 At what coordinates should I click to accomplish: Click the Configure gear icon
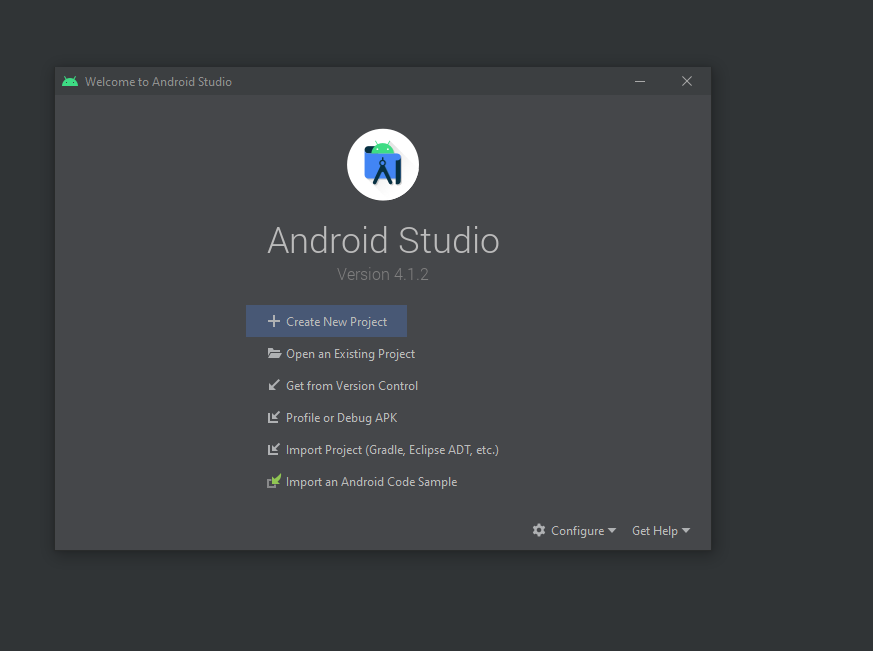[x=539, y=531]
